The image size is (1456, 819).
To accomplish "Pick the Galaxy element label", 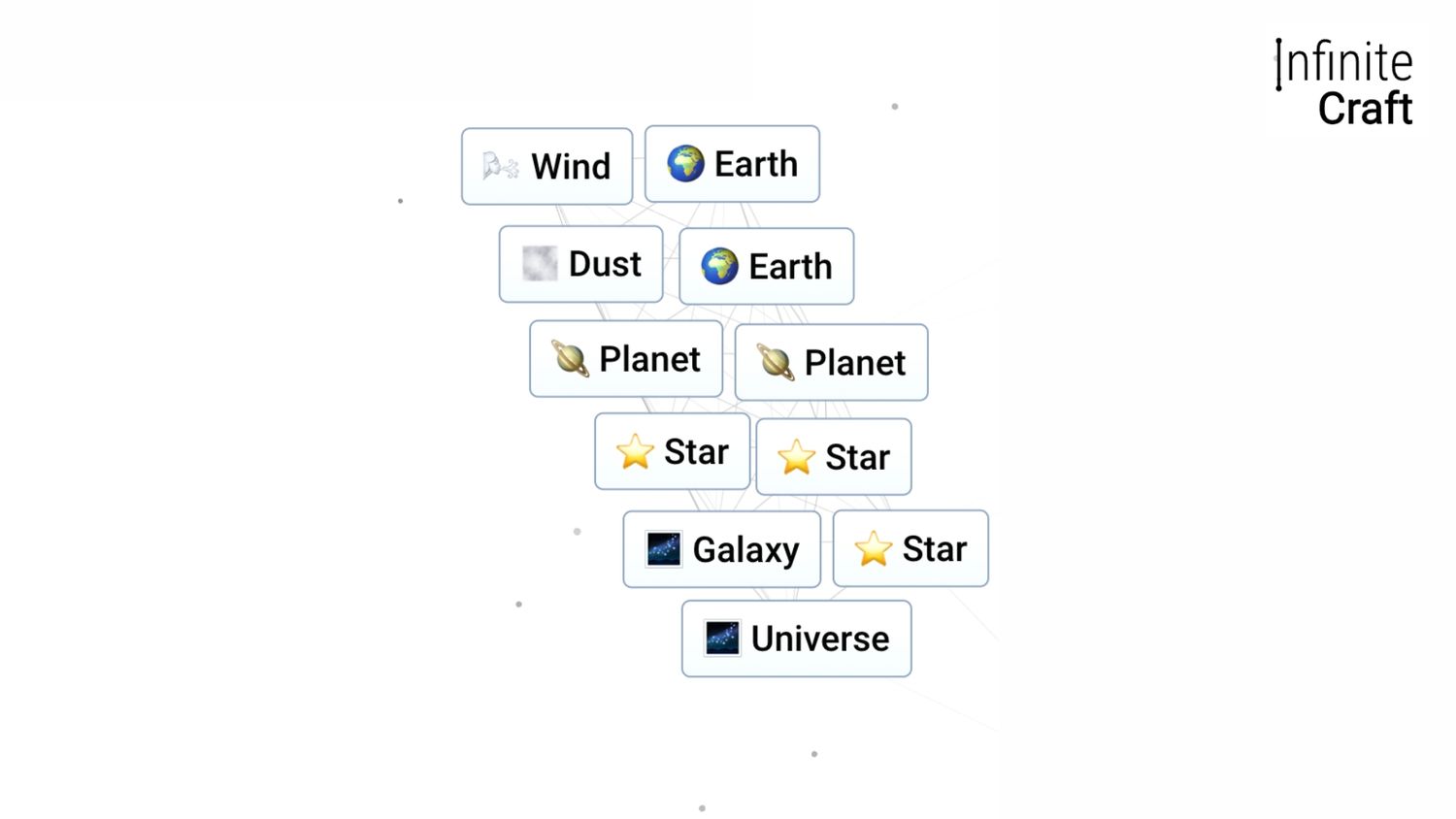I will tap(745, 550).
